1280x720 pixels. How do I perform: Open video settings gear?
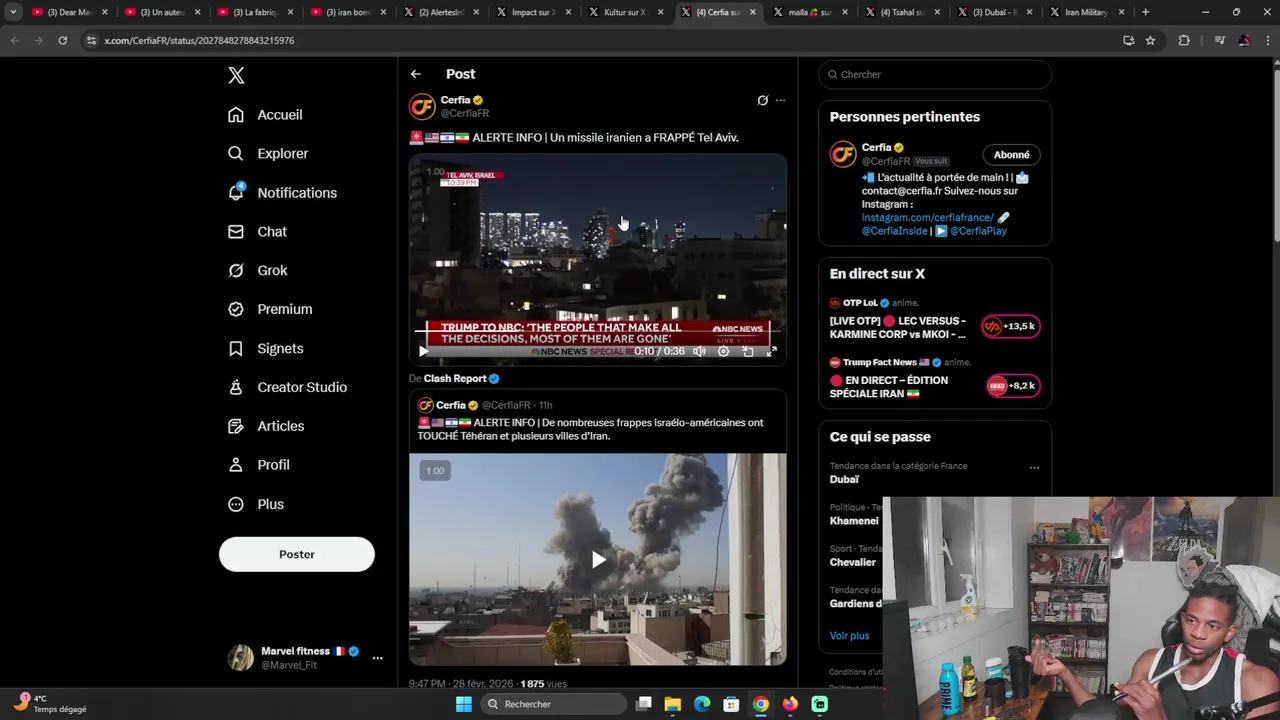(x=724, y=351)
